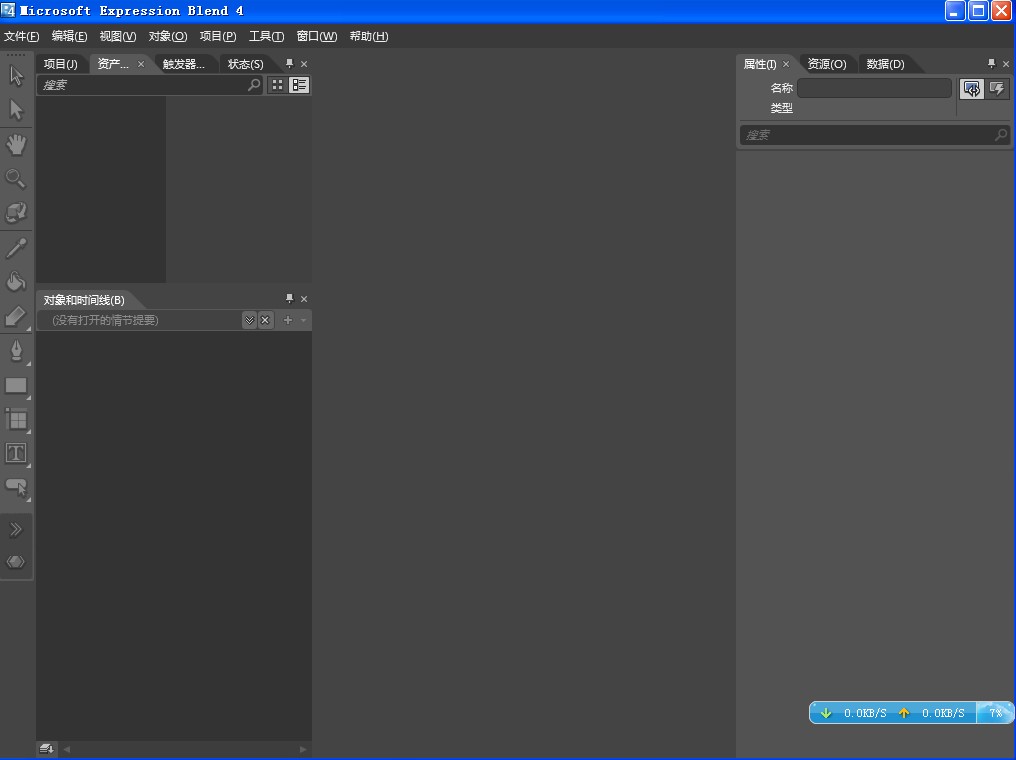This screenshot has height=760, width=1016.
Task: Close the Assets tab
Action: 141,64
